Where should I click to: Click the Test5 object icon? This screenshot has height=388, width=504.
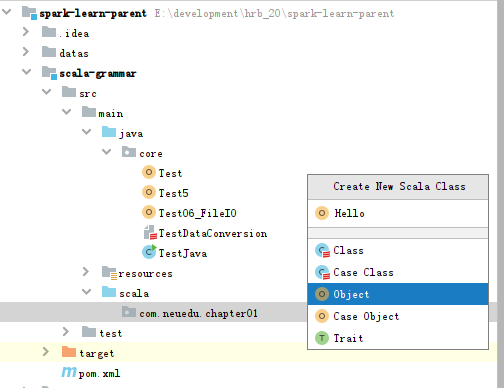[149, 192]
